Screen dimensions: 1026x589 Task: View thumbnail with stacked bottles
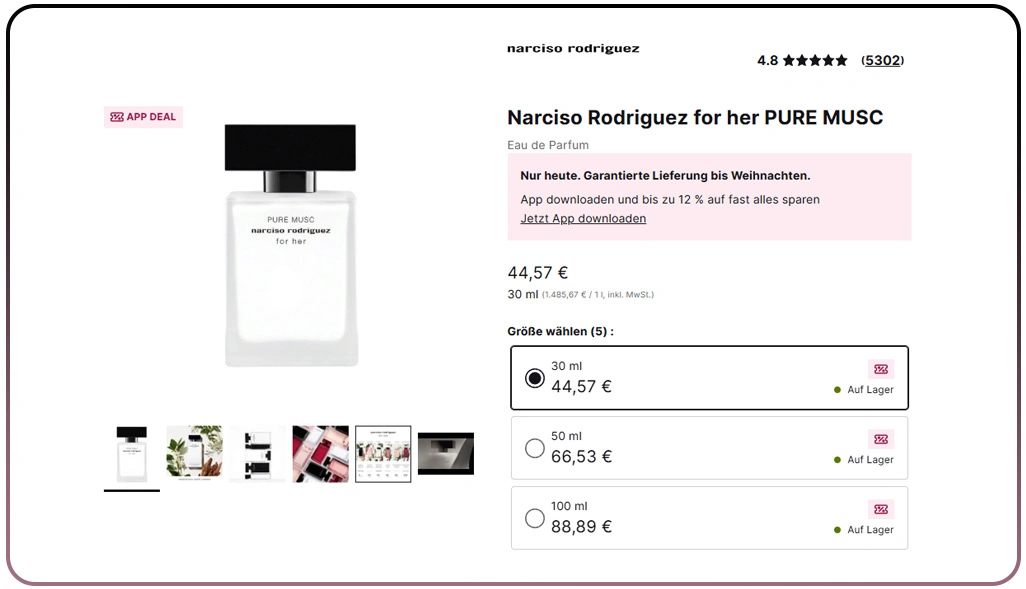point(258,454)
